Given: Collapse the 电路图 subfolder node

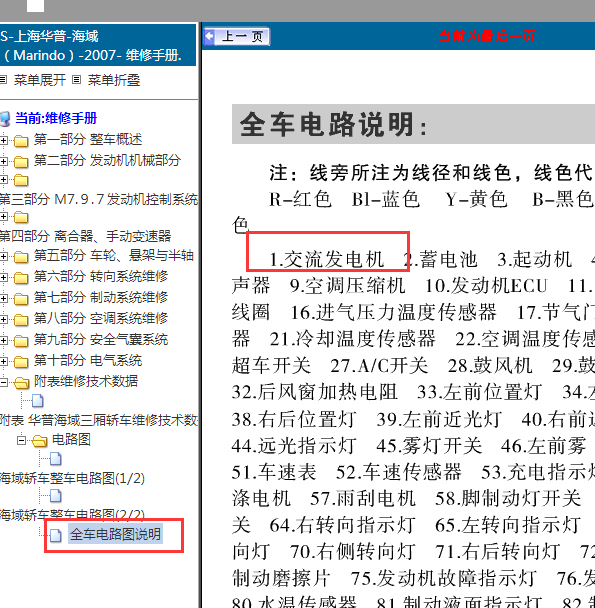Looking at the screenshot, I should pyautogui.click(x=22, y=440).
